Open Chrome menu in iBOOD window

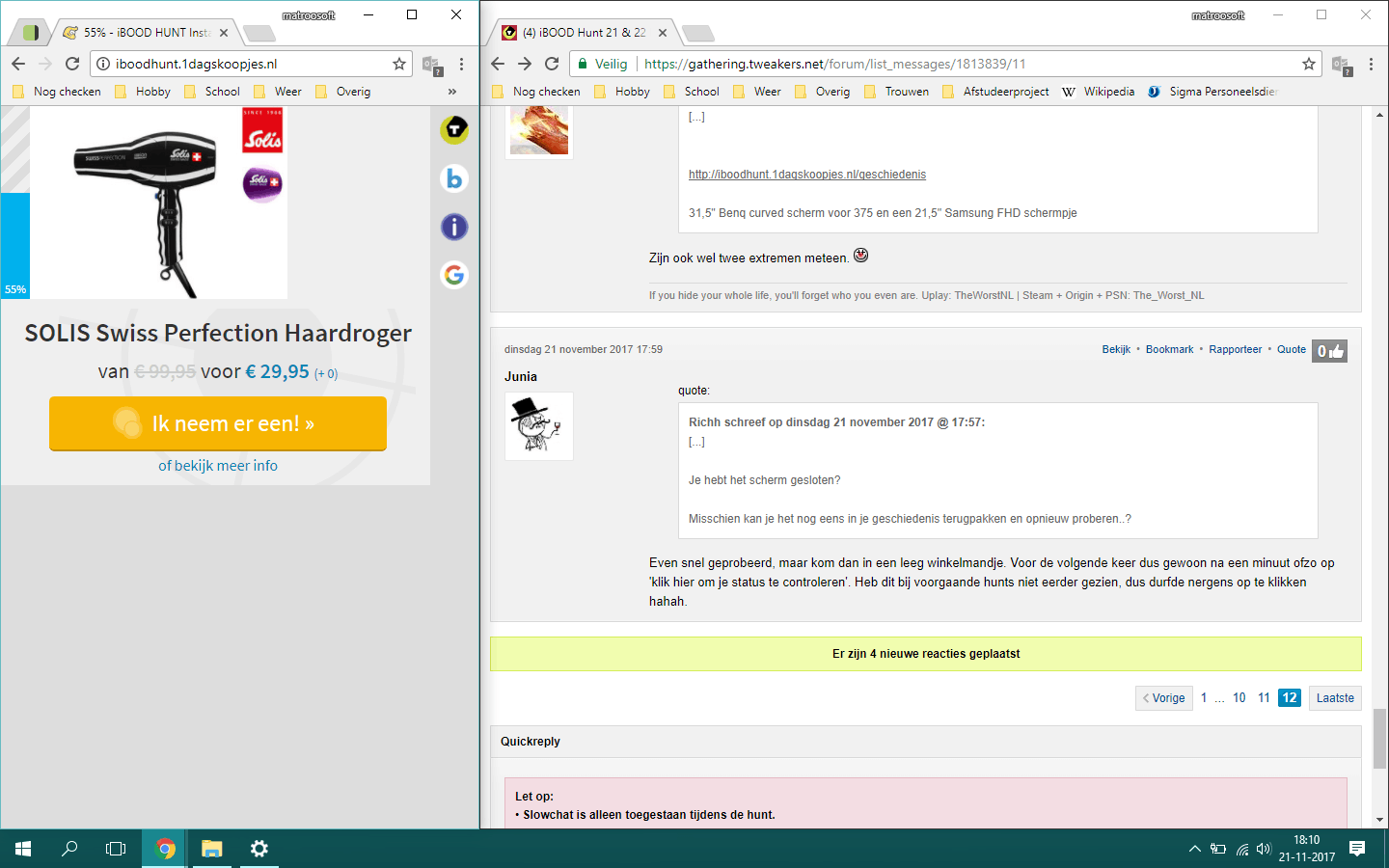coord(462,64)
